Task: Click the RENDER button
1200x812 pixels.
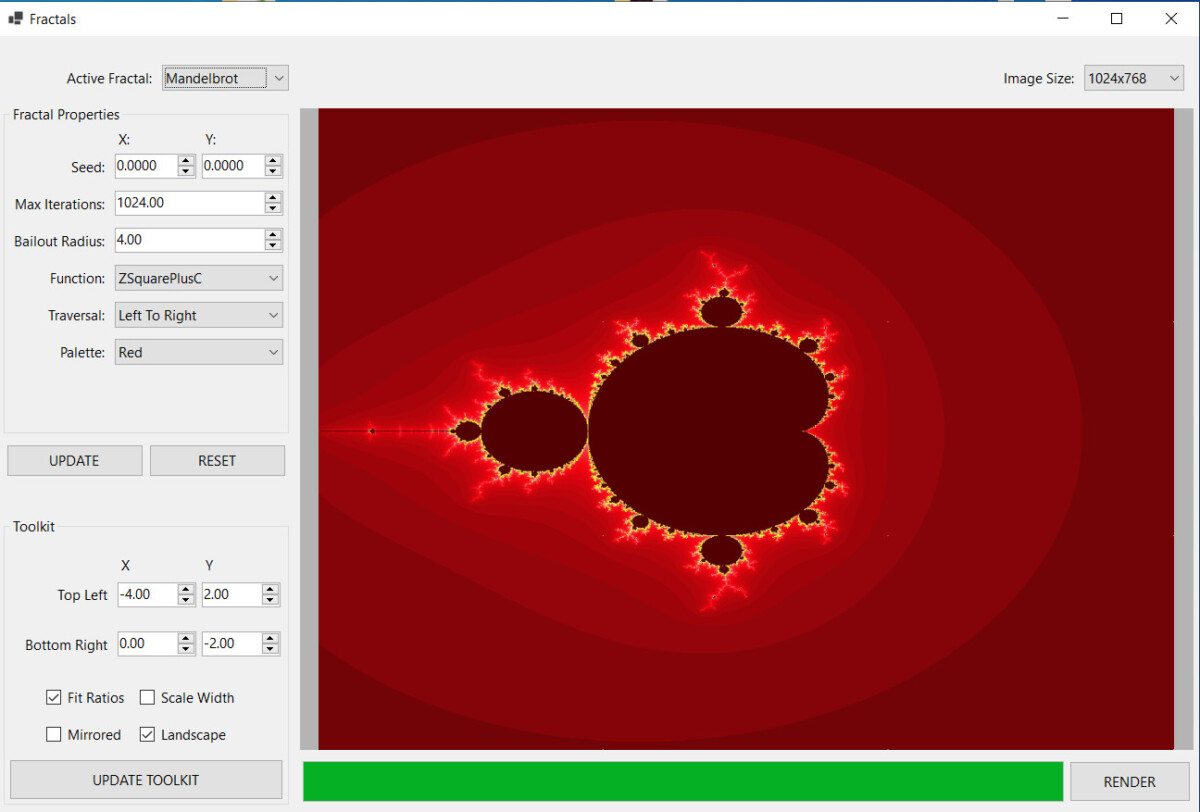Action: [1130, 782]
